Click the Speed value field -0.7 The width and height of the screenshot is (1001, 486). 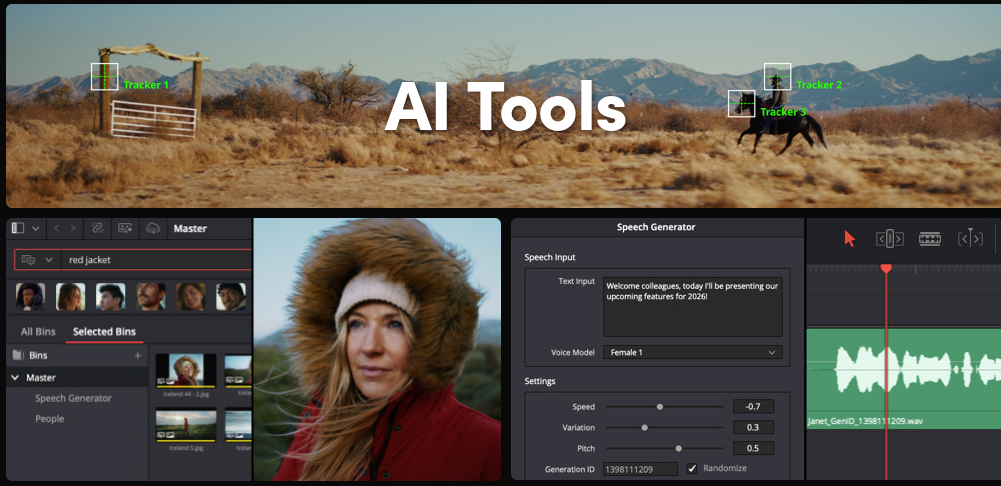tap(753, 406)
